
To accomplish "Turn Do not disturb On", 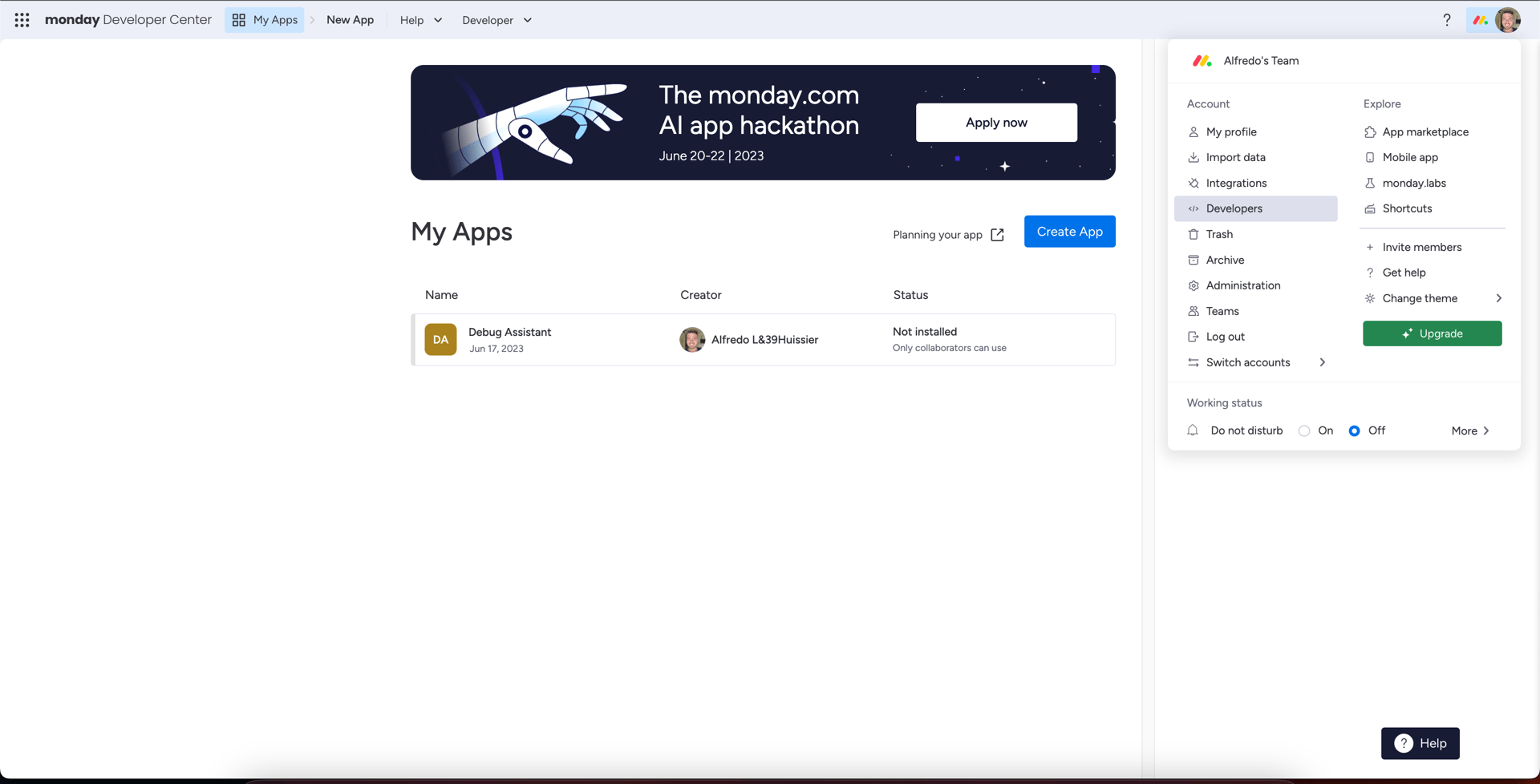I will point(1304,431).
